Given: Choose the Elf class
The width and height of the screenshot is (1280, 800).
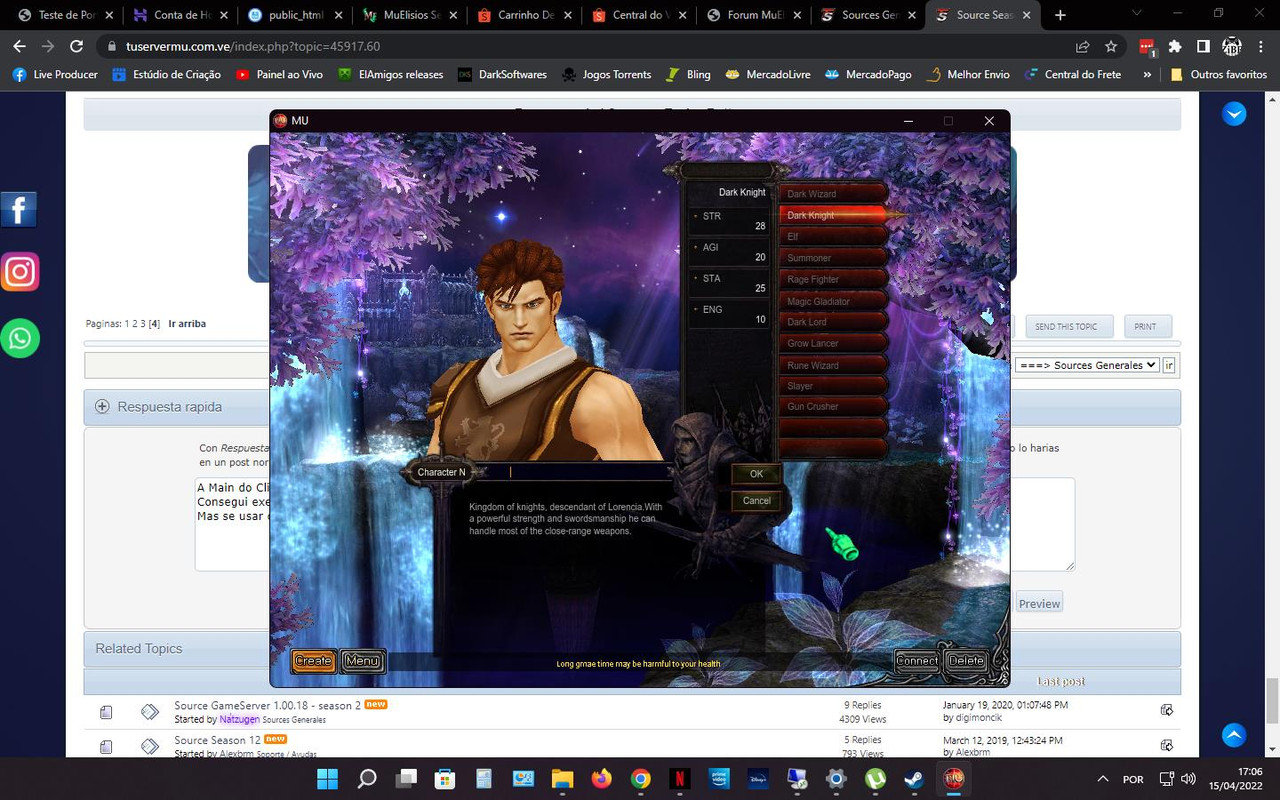Looking at the screenshot, I should click(833, 237).
